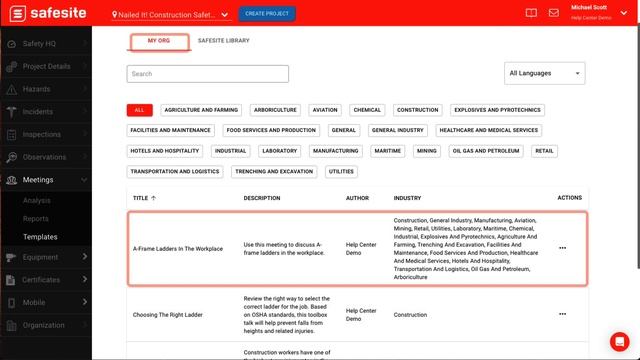640x360 pixels.
Task: Filter by Trenching And Excavation
Action: (x=274, y=172)
